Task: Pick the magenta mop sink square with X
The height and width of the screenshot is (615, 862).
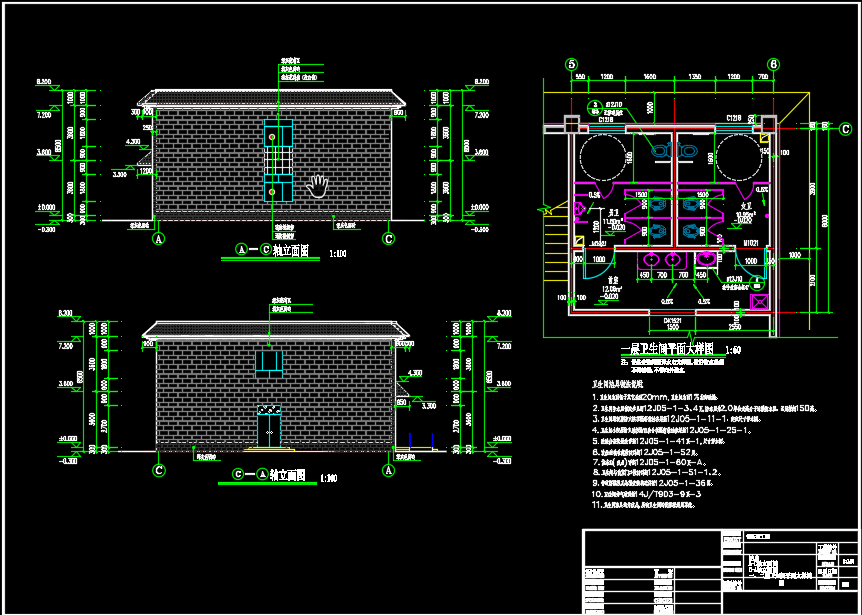Action: tap(761, 302)
